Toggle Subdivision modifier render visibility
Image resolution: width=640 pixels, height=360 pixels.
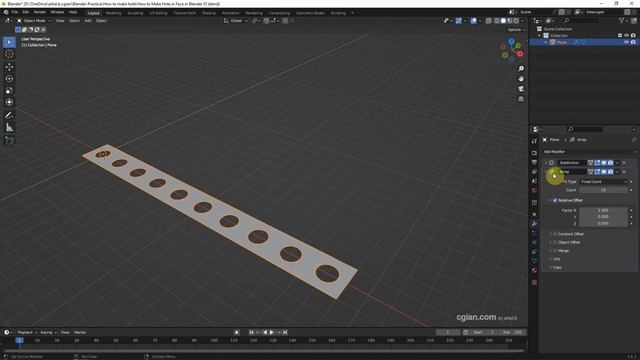(x=611, y=162)
